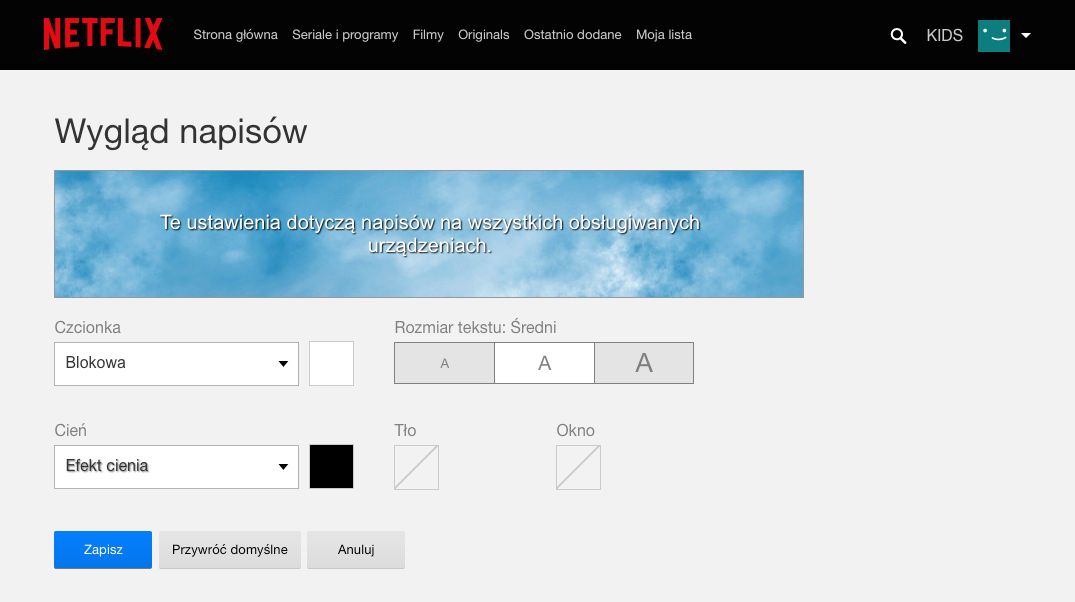Pick the black shadow color swatch
This screenshot has height=602, width=1075.
click(331, 467)
